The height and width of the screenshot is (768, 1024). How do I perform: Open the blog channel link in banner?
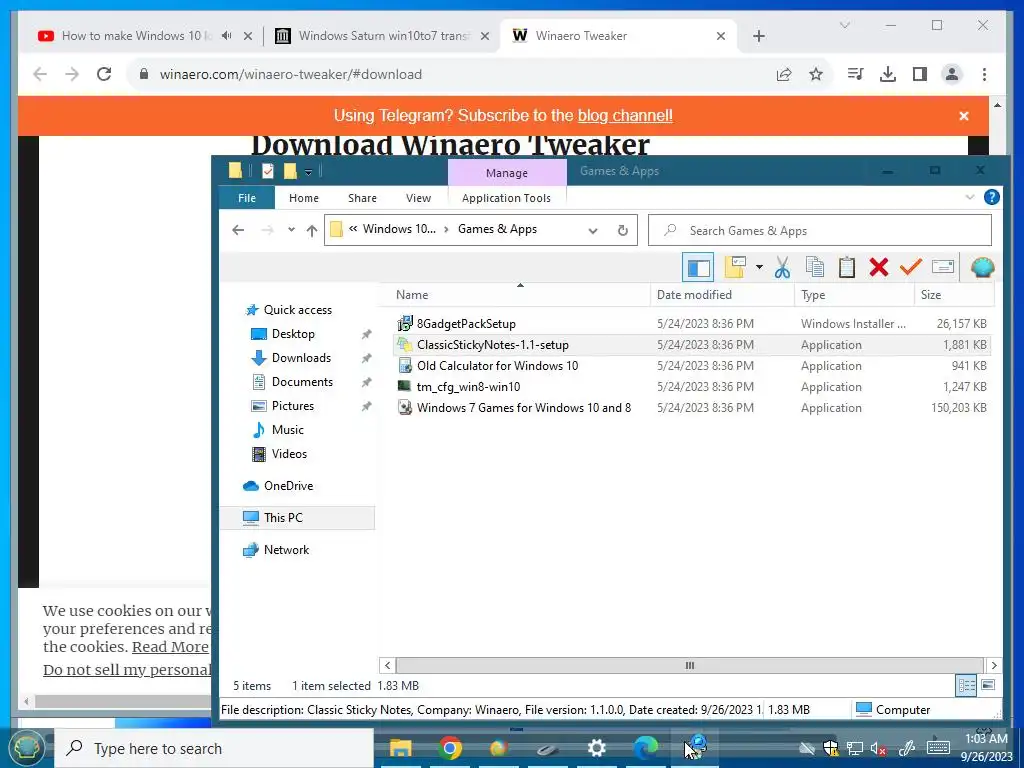(x=625, y=116)
